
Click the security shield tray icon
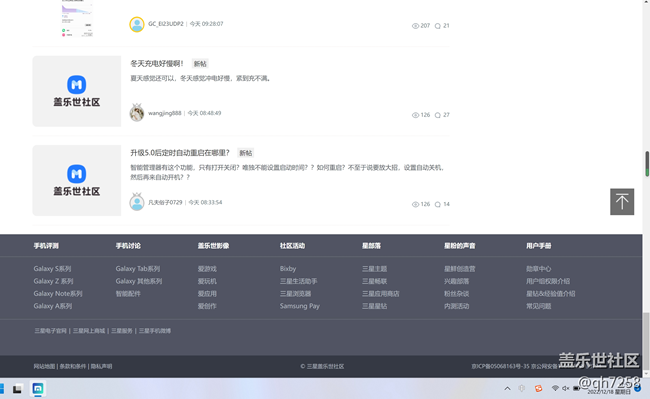tap(521, 388)
